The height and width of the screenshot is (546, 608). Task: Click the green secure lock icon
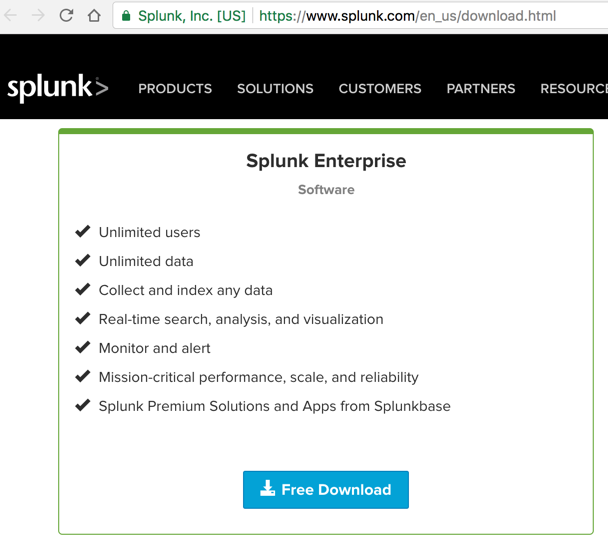point(126,16)
